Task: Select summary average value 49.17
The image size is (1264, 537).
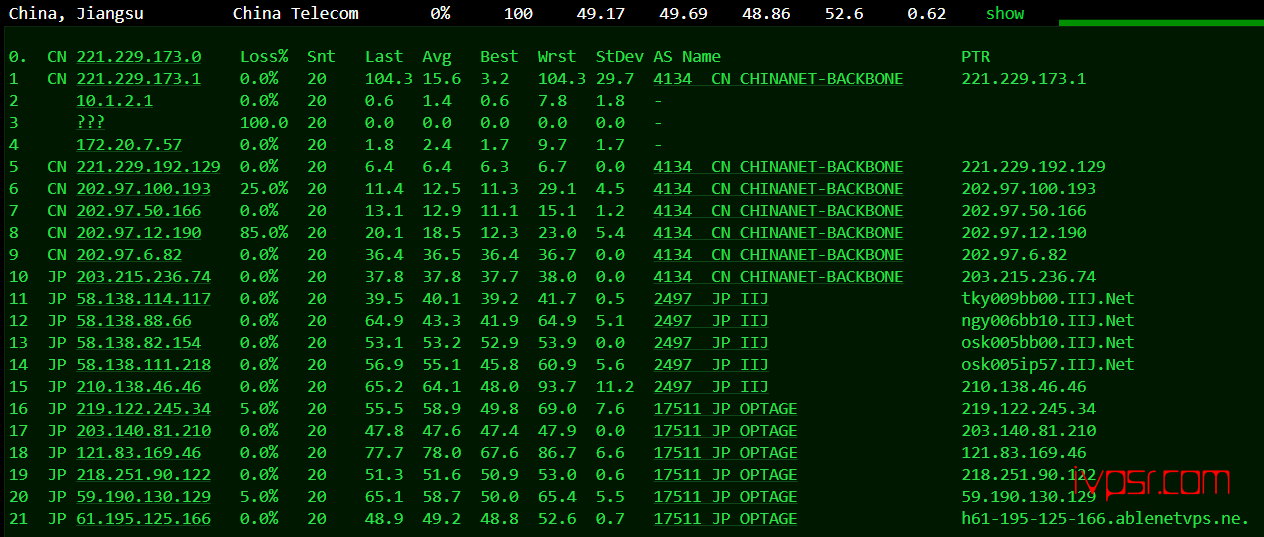Action: (601, 13)
